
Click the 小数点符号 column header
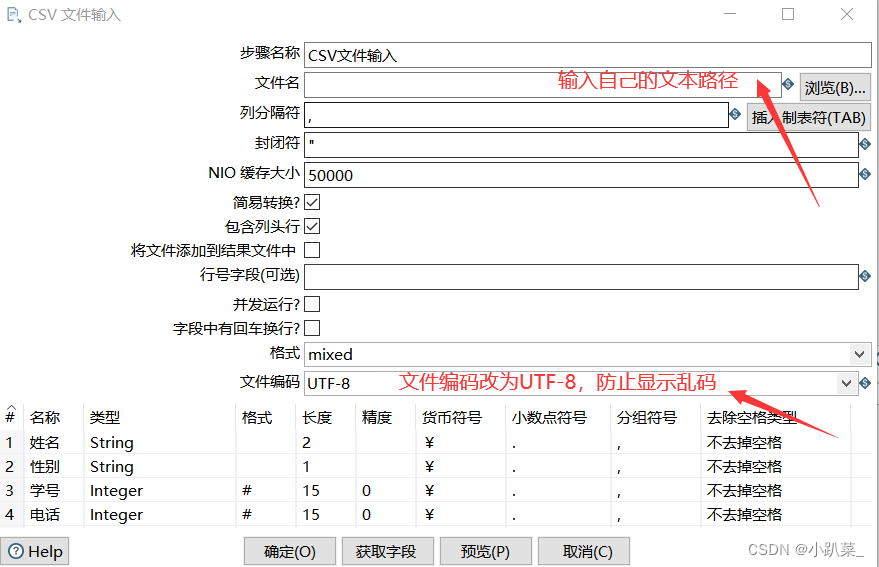tap(558, 417)
